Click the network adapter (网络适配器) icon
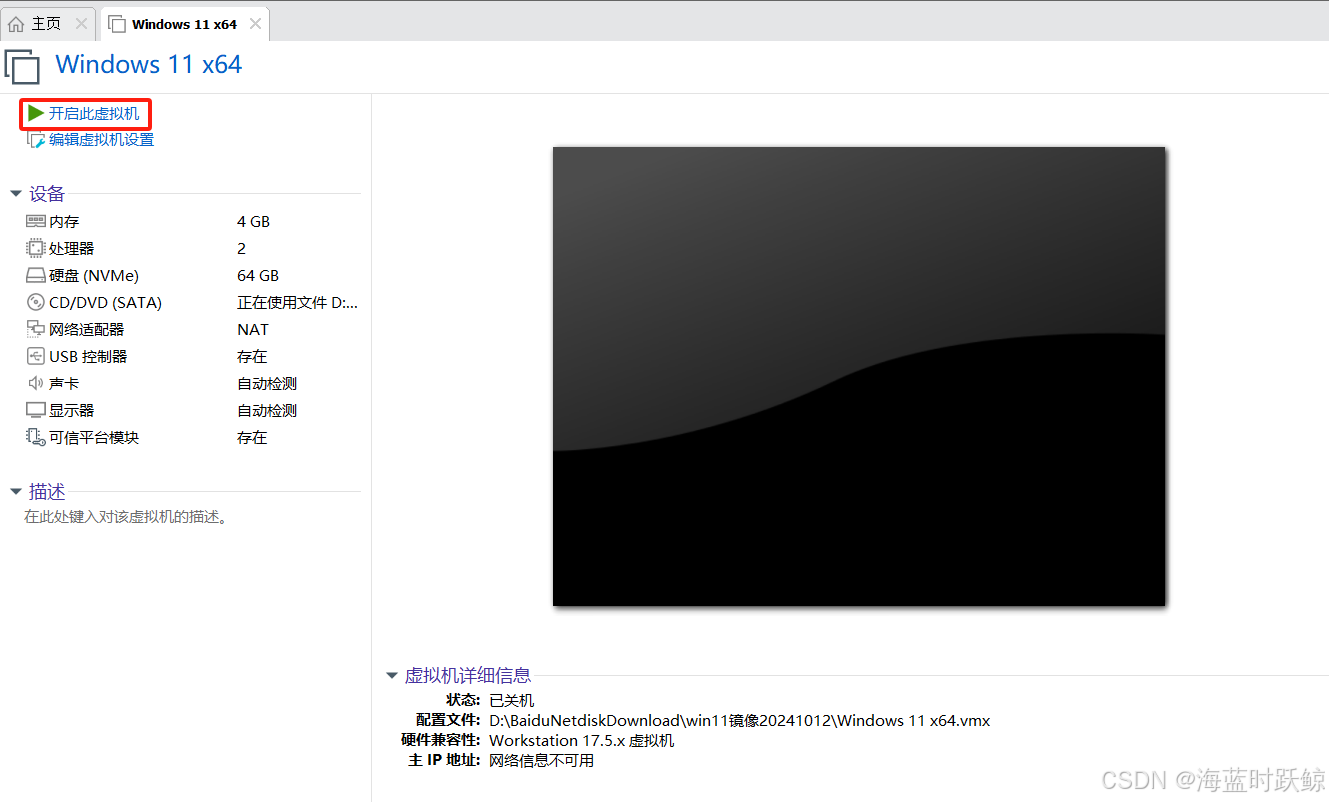 point(36,329)
